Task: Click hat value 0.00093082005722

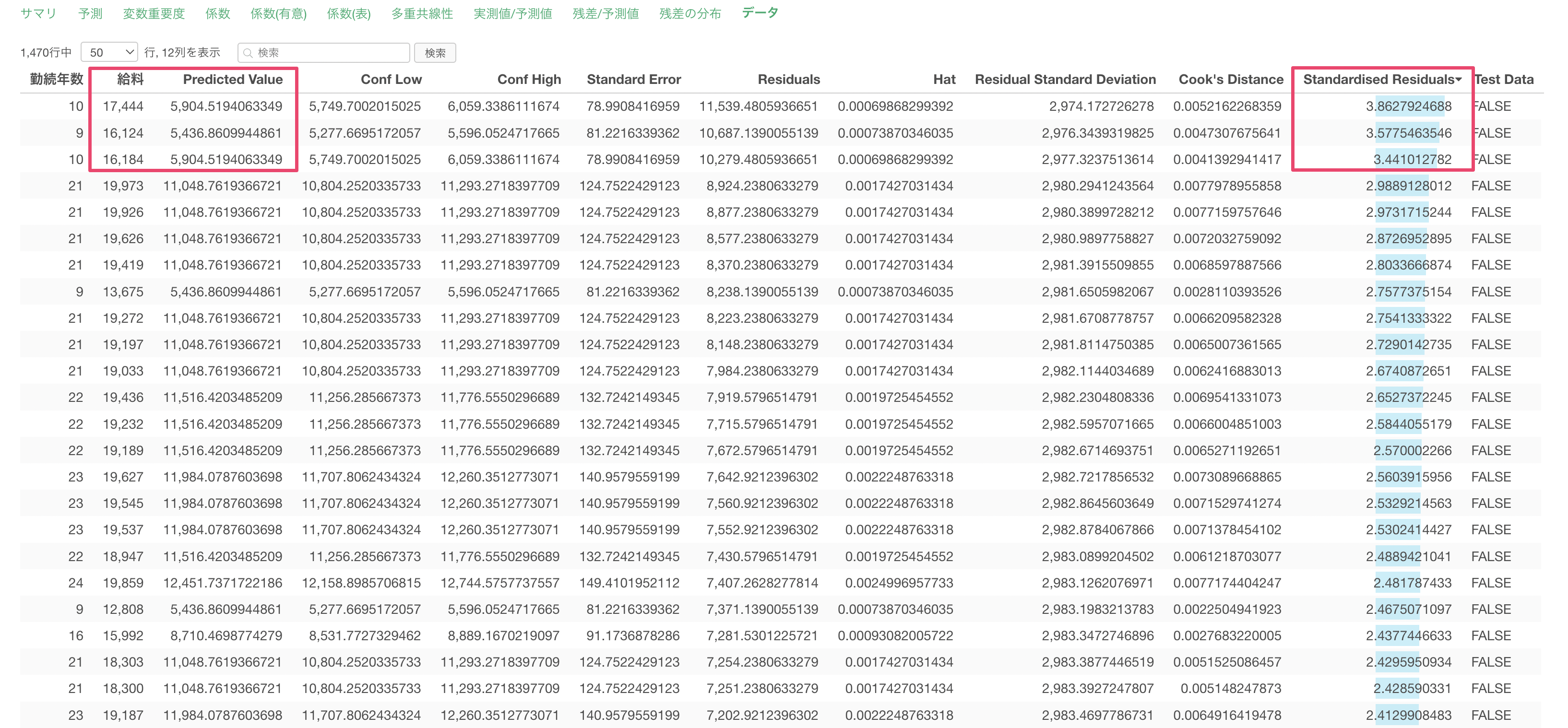Action: (895, 635)
